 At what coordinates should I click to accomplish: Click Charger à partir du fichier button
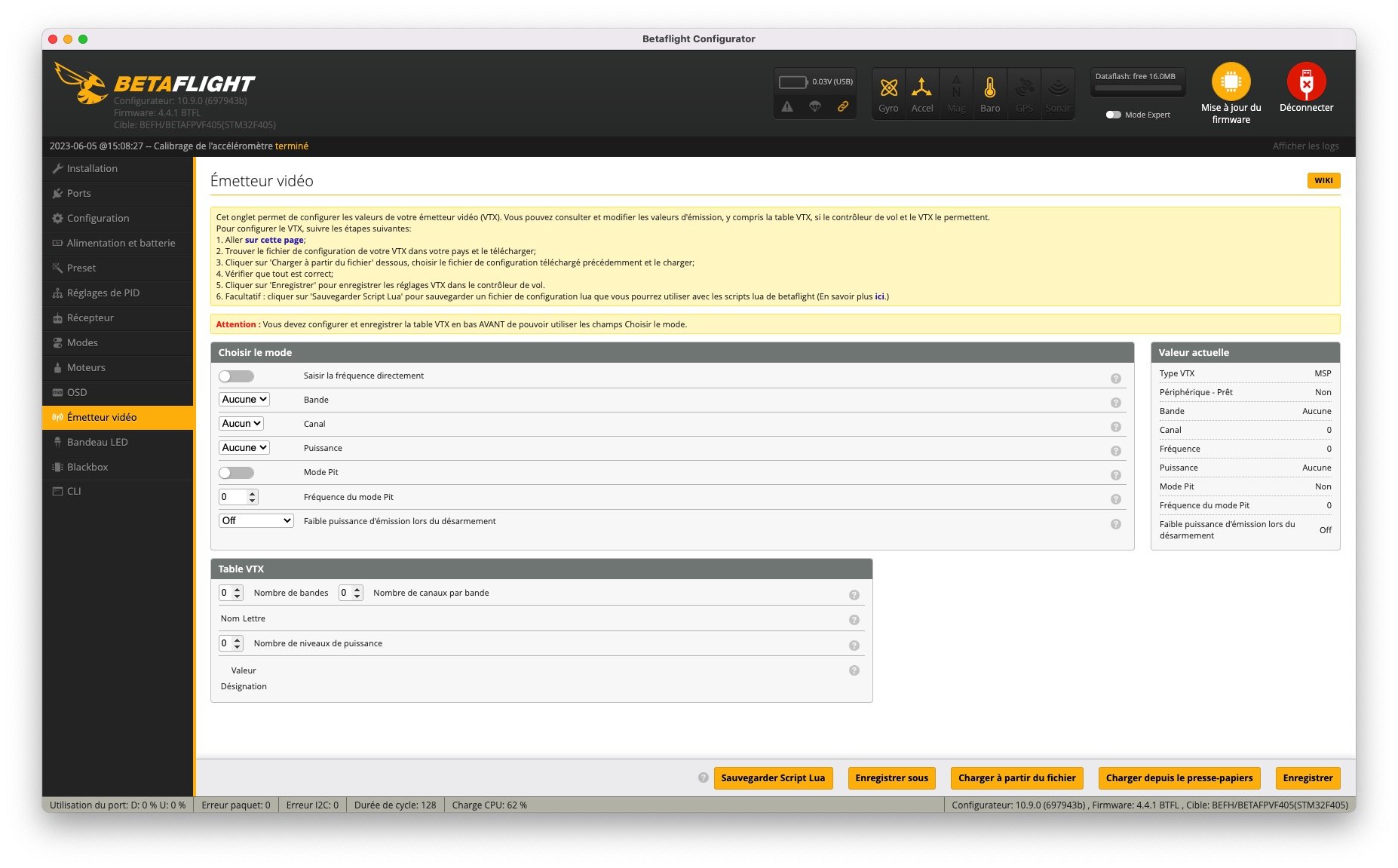click(x=1016, y=778)
